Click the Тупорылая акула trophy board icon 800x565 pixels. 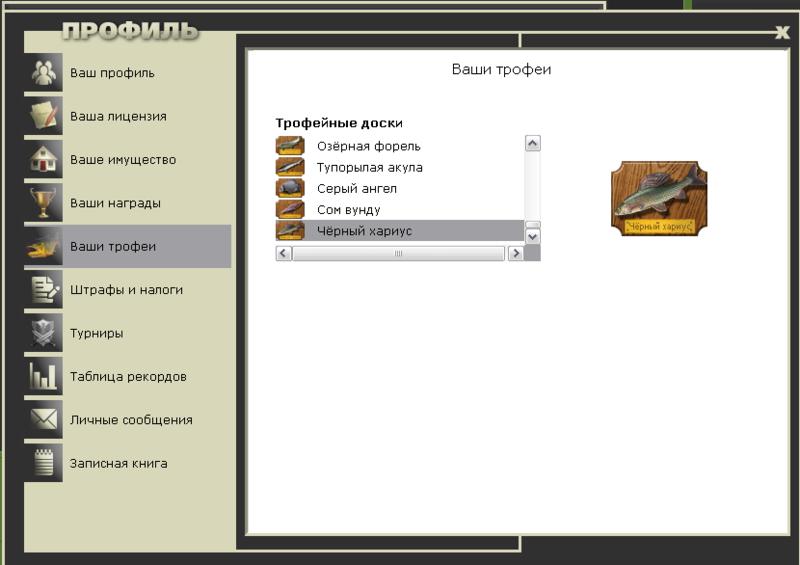click(290, 167)
